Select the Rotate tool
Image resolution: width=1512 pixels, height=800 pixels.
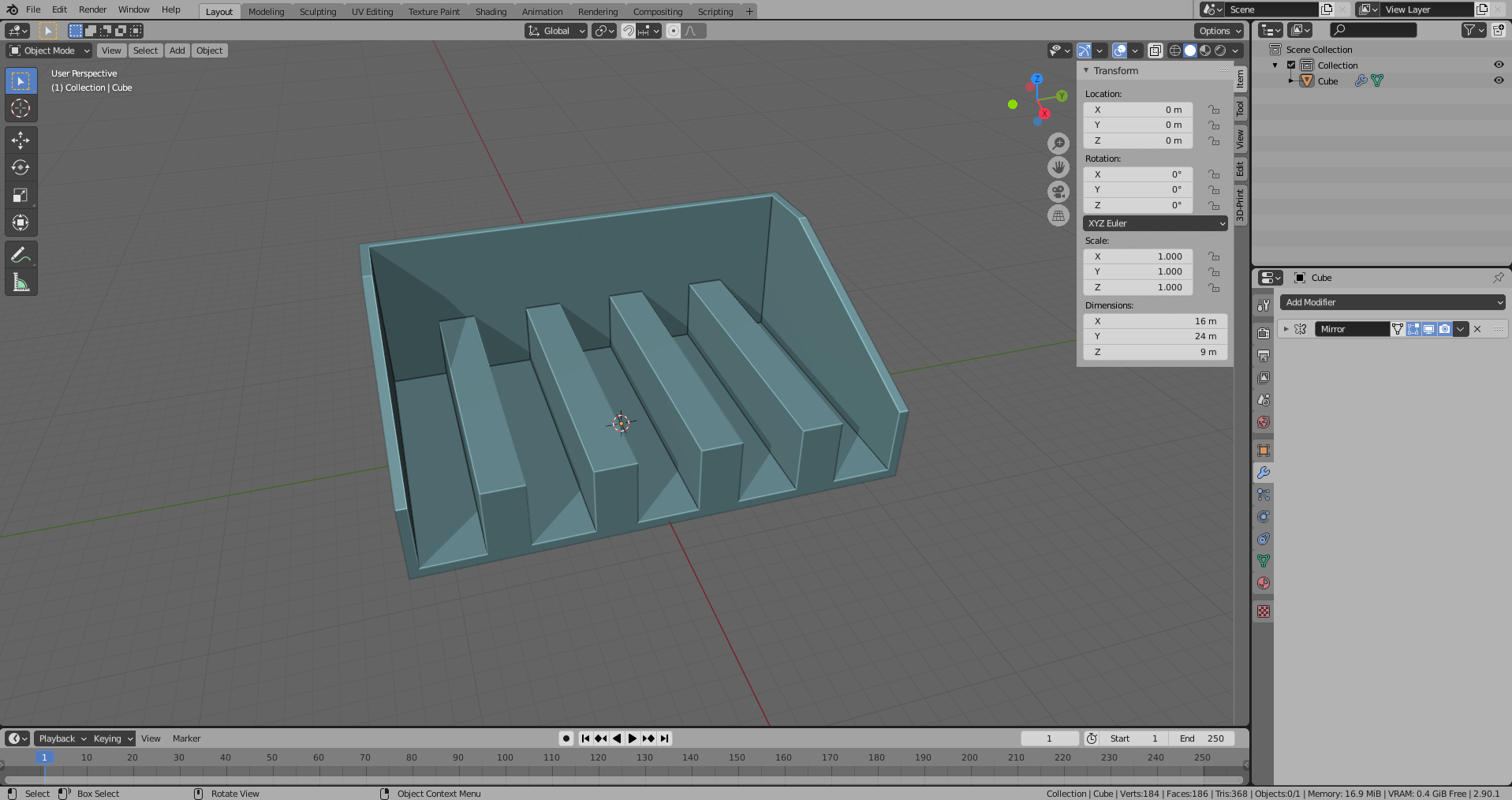(21, 168)
